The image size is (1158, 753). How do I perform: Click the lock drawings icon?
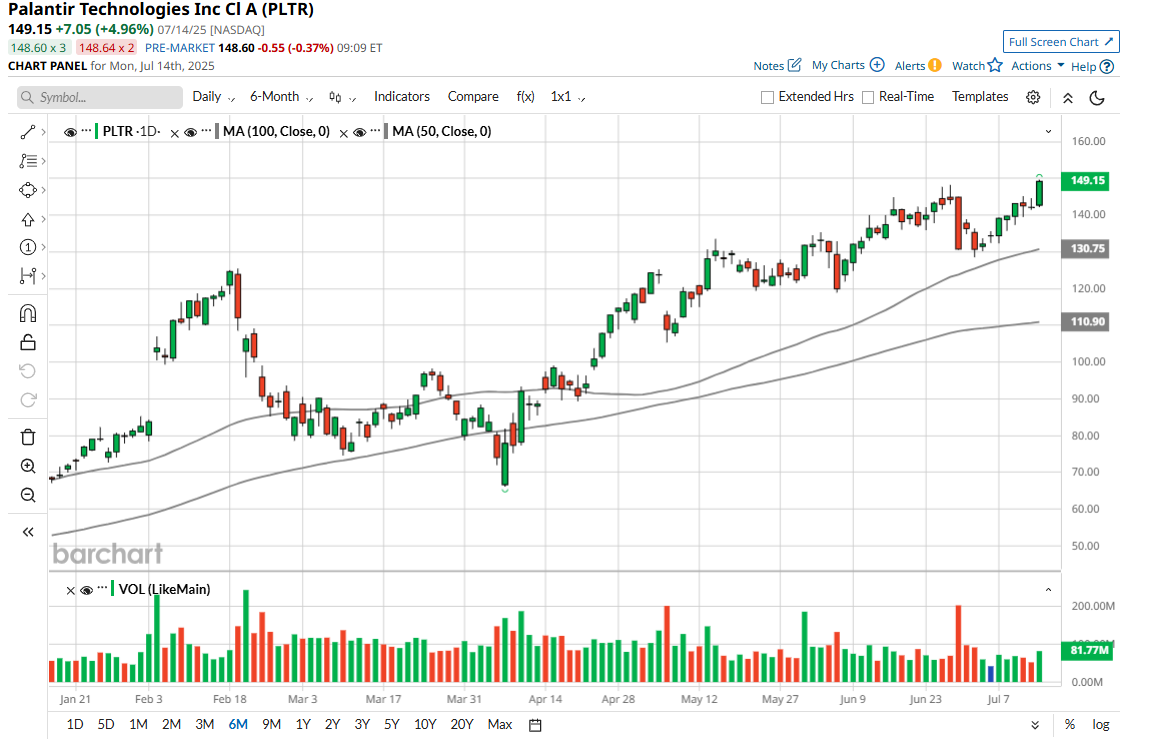(x=27, y=342)
